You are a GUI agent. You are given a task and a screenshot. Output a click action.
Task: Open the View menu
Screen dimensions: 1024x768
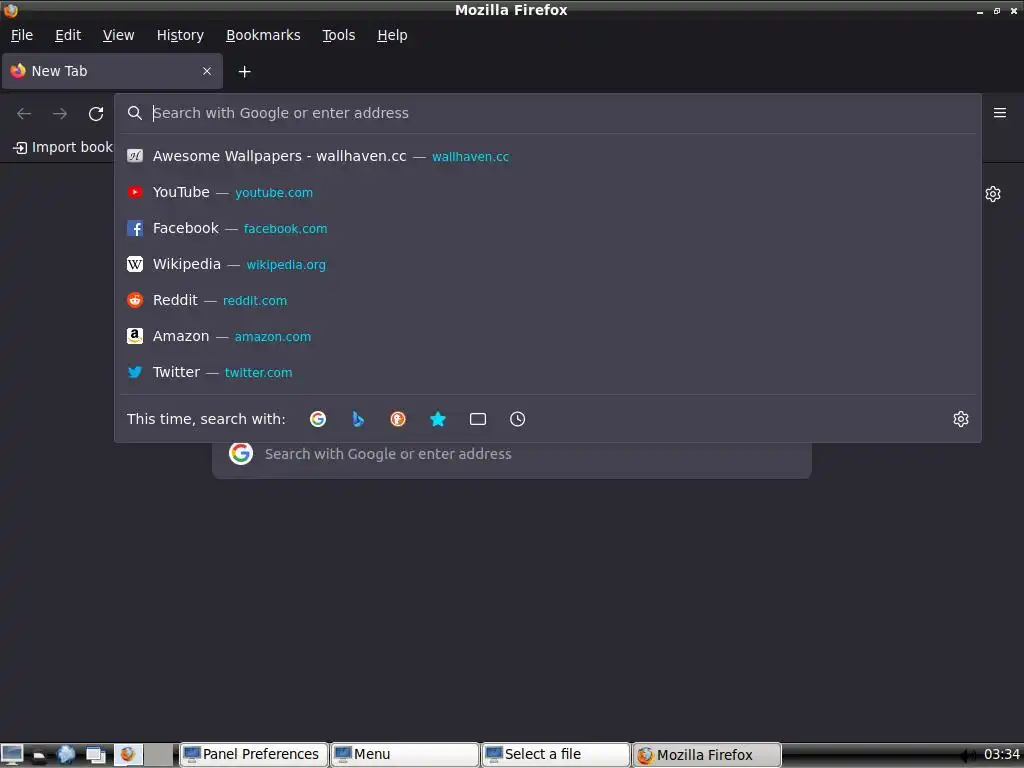tap(118, 35)
